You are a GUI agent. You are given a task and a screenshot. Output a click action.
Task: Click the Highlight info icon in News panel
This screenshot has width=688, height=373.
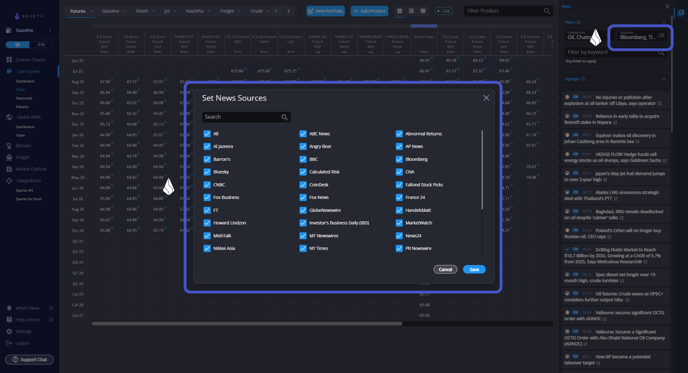click(x=583, y=79)
